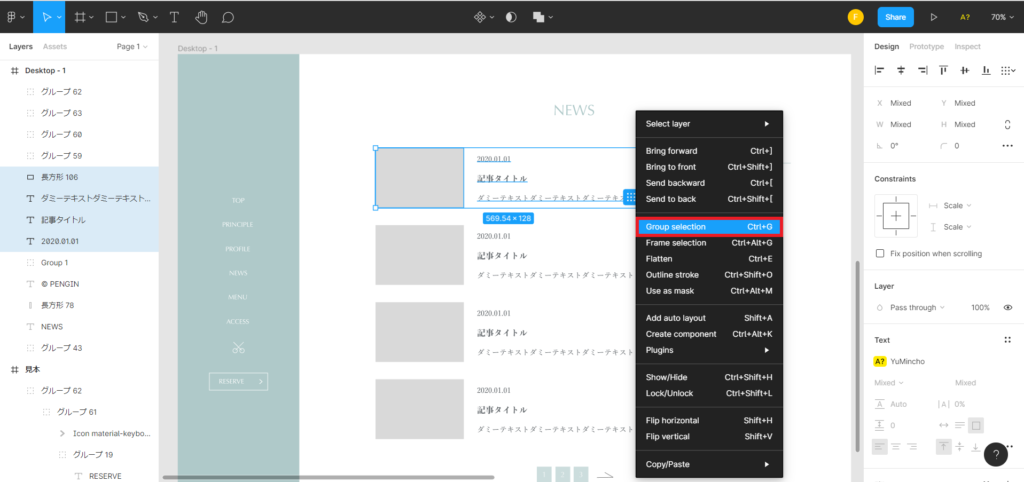Click the Components icon in top toolbar

point(480,17)
